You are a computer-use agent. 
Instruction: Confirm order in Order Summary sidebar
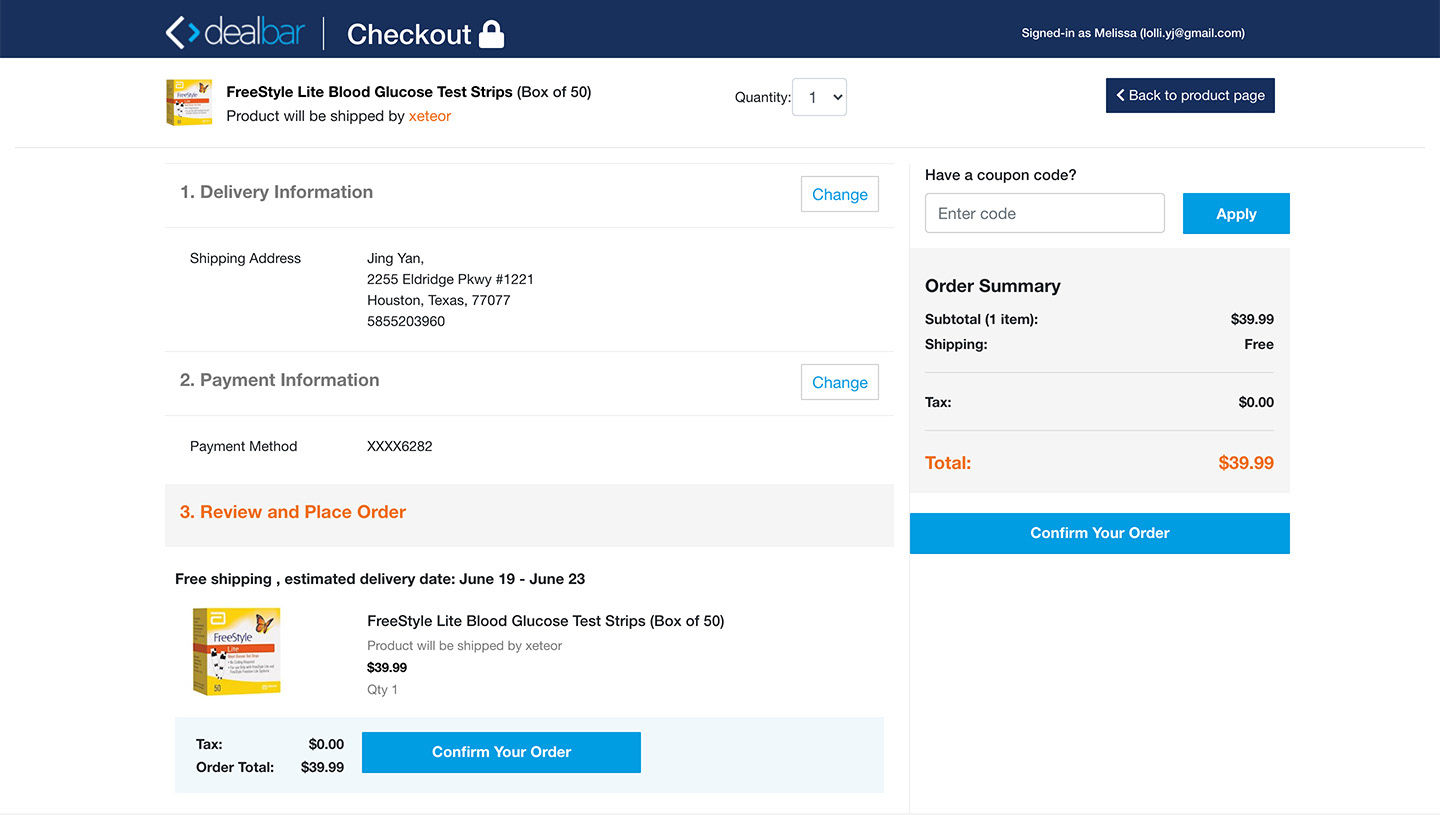[1099, 533]
